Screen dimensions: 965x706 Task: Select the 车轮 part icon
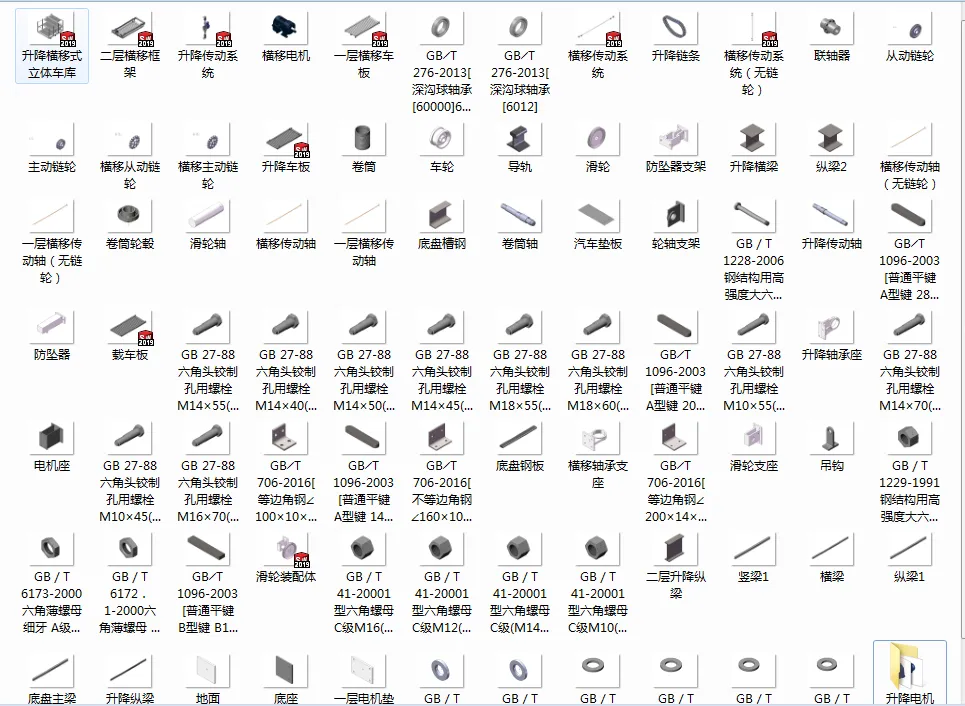(x=442, y=140)
